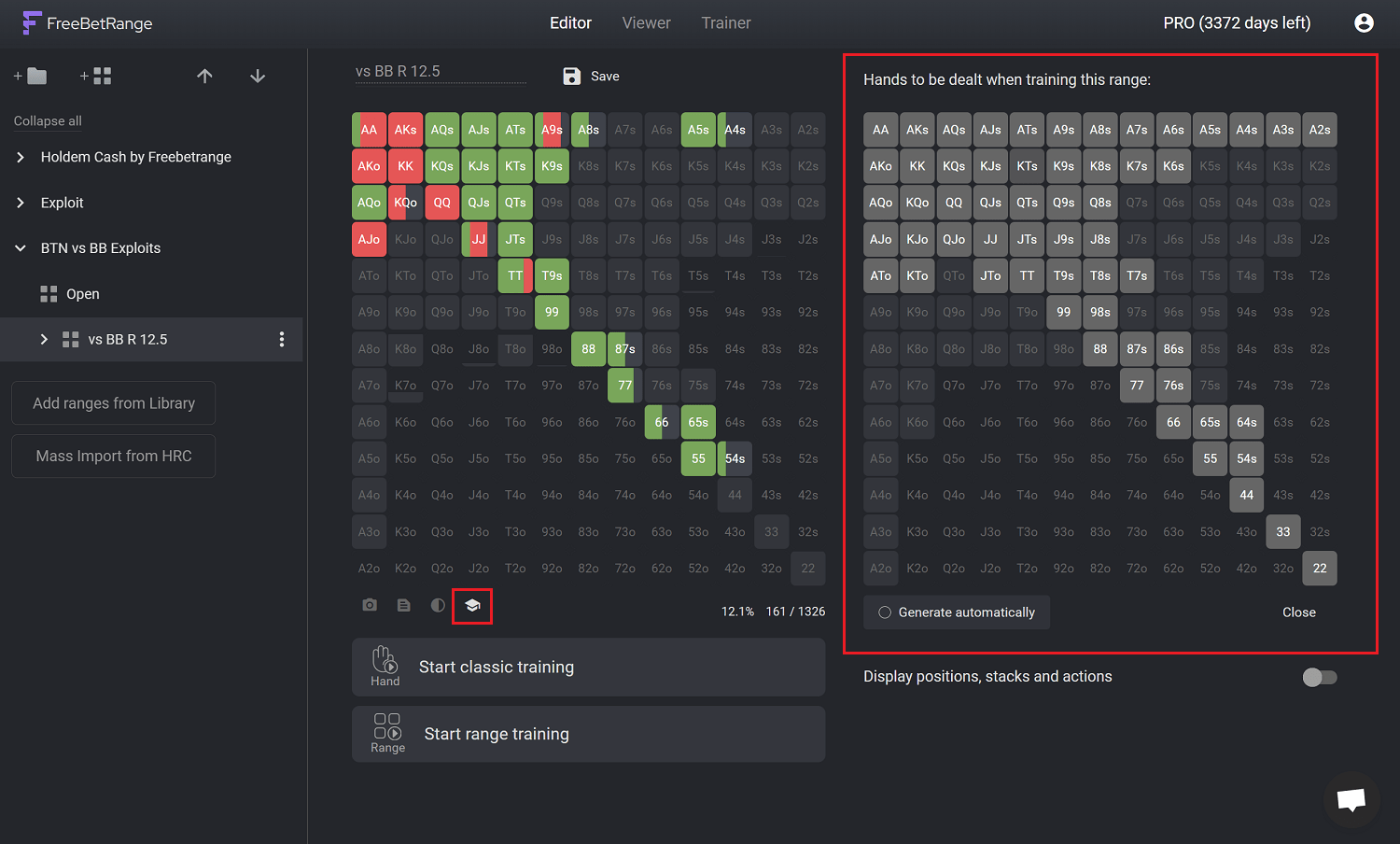Toggle AA hand in training grid
Viewport: 1400px width, 844px height.
pyautogui.click(x=880, y=130)
